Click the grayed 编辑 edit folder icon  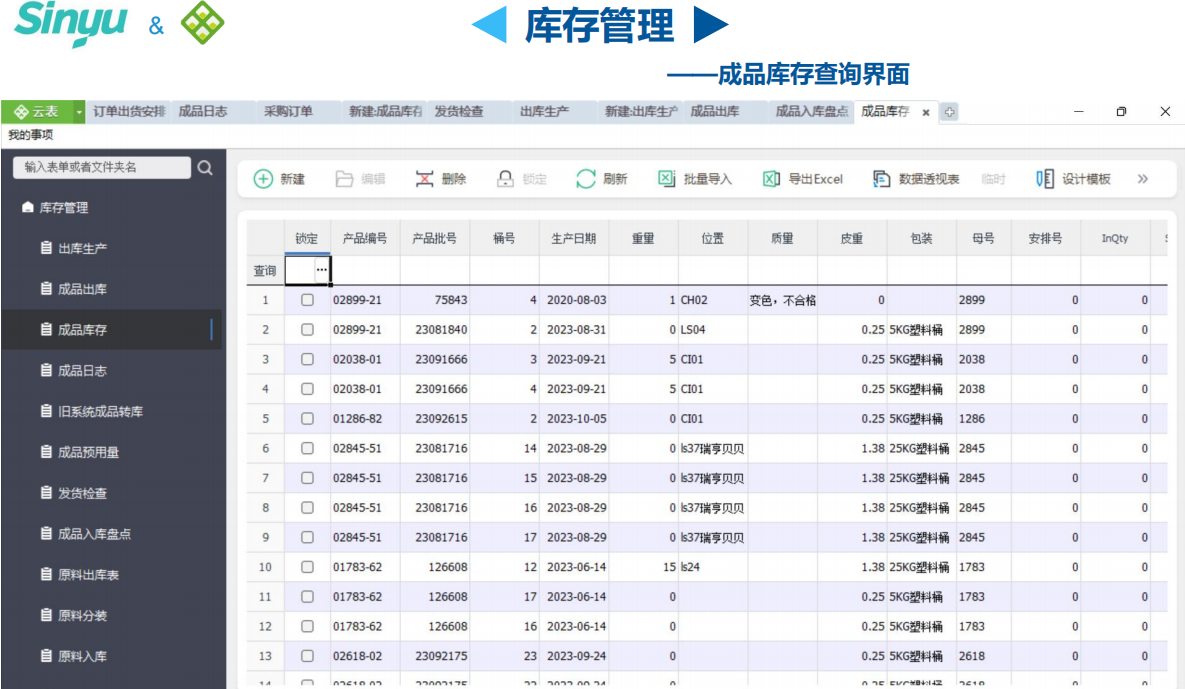pyautogui.click(x=344, y=179)
